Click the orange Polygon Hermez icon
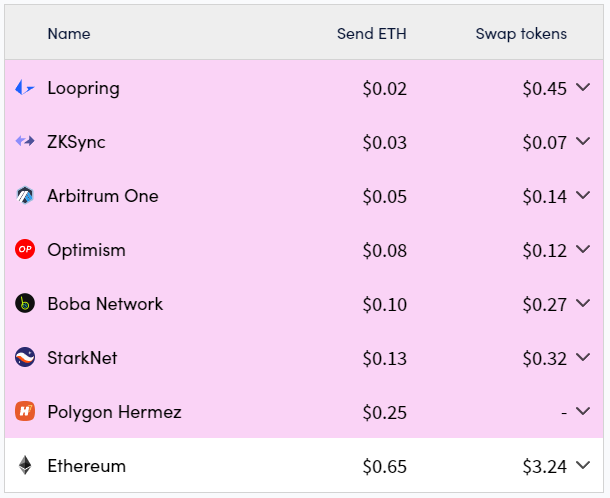This screenshot has height=498, width=610. [x=25, y=411]
